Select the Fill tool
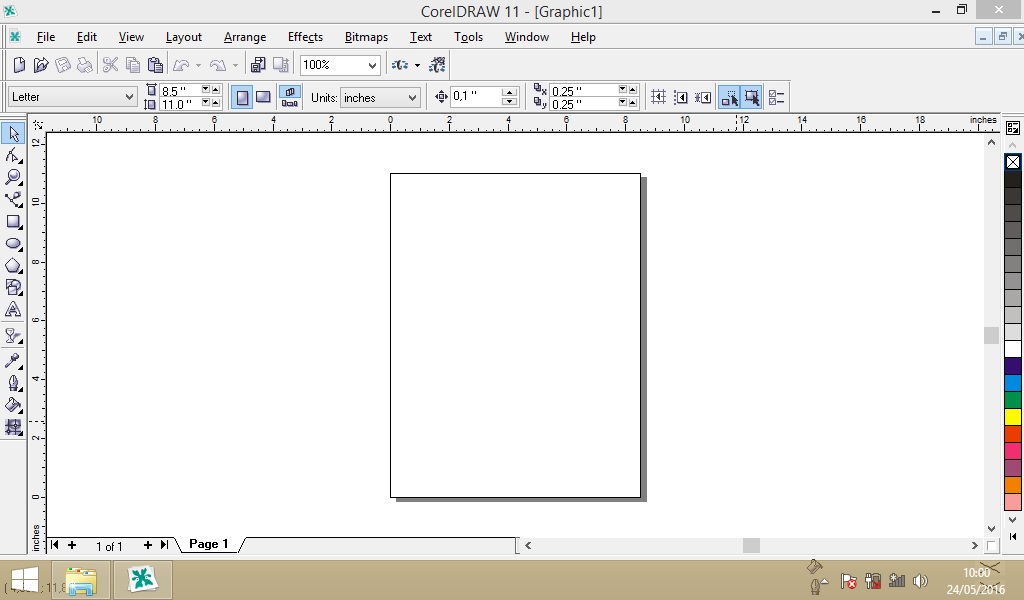 coord(13,405)
